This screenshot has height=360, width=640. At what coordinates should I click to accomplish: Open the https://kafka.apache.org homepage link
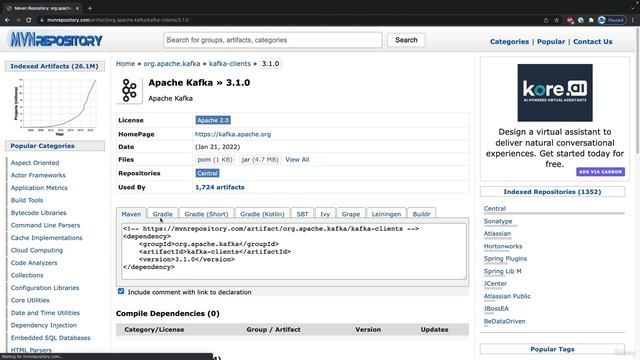click(233, 134)
